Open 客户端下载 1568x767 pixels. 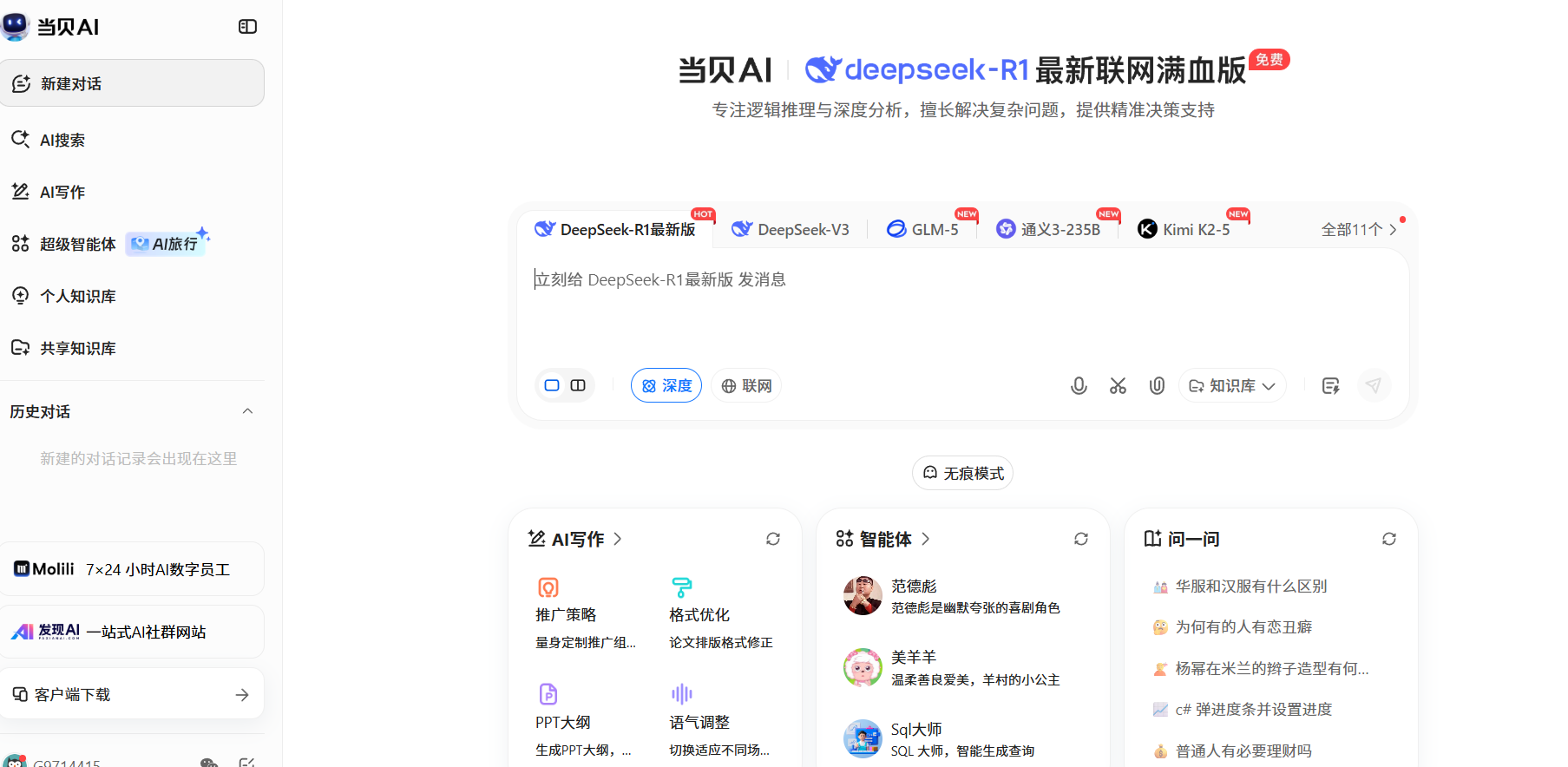click(132, 694)
